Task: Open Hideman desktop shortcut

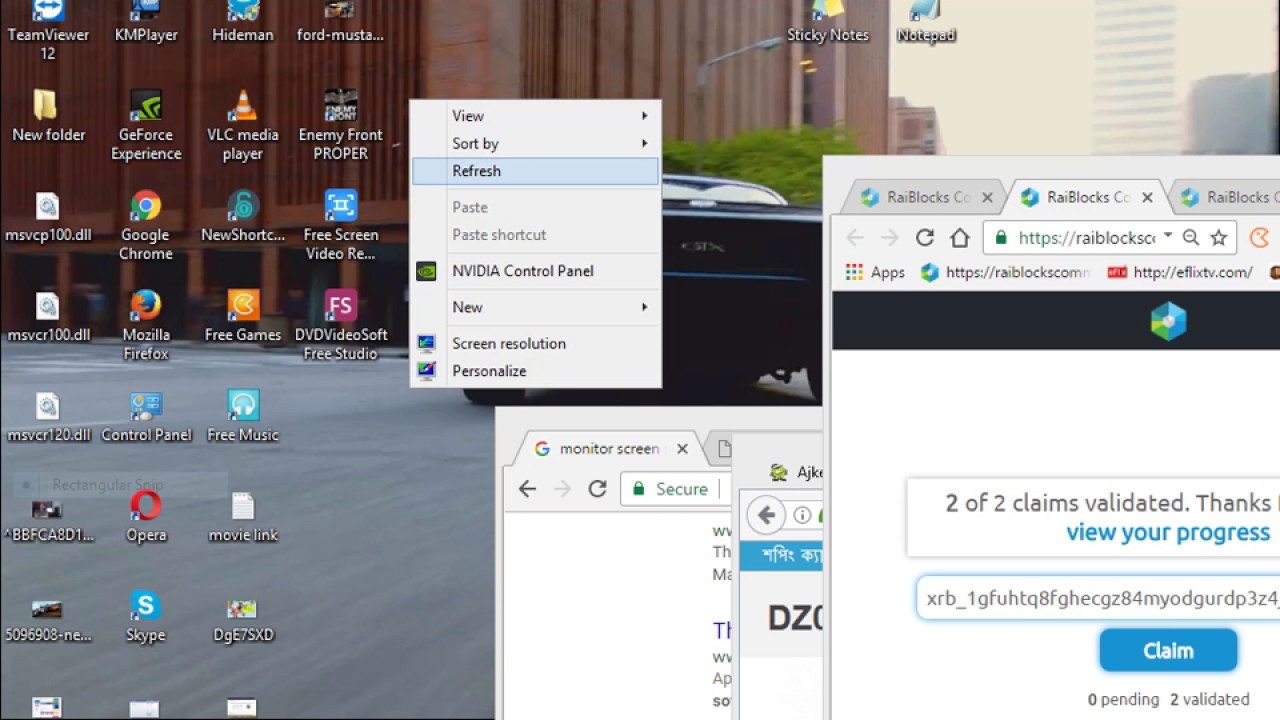Action: click(x=242, y=22)
